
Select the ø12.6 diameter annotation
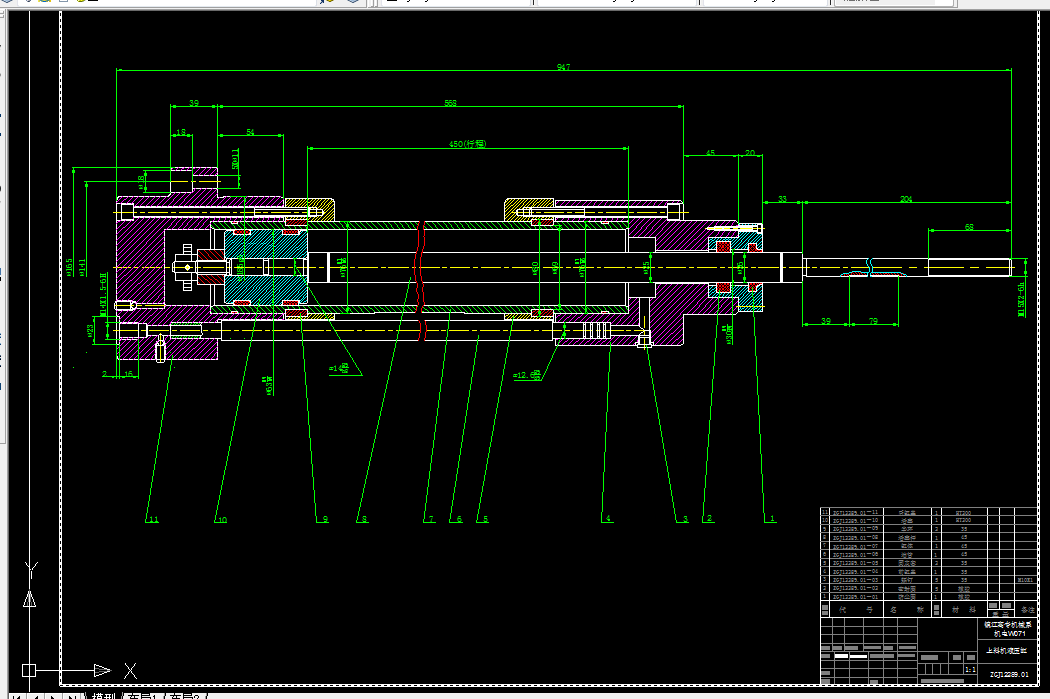click(x=528, y=375)
